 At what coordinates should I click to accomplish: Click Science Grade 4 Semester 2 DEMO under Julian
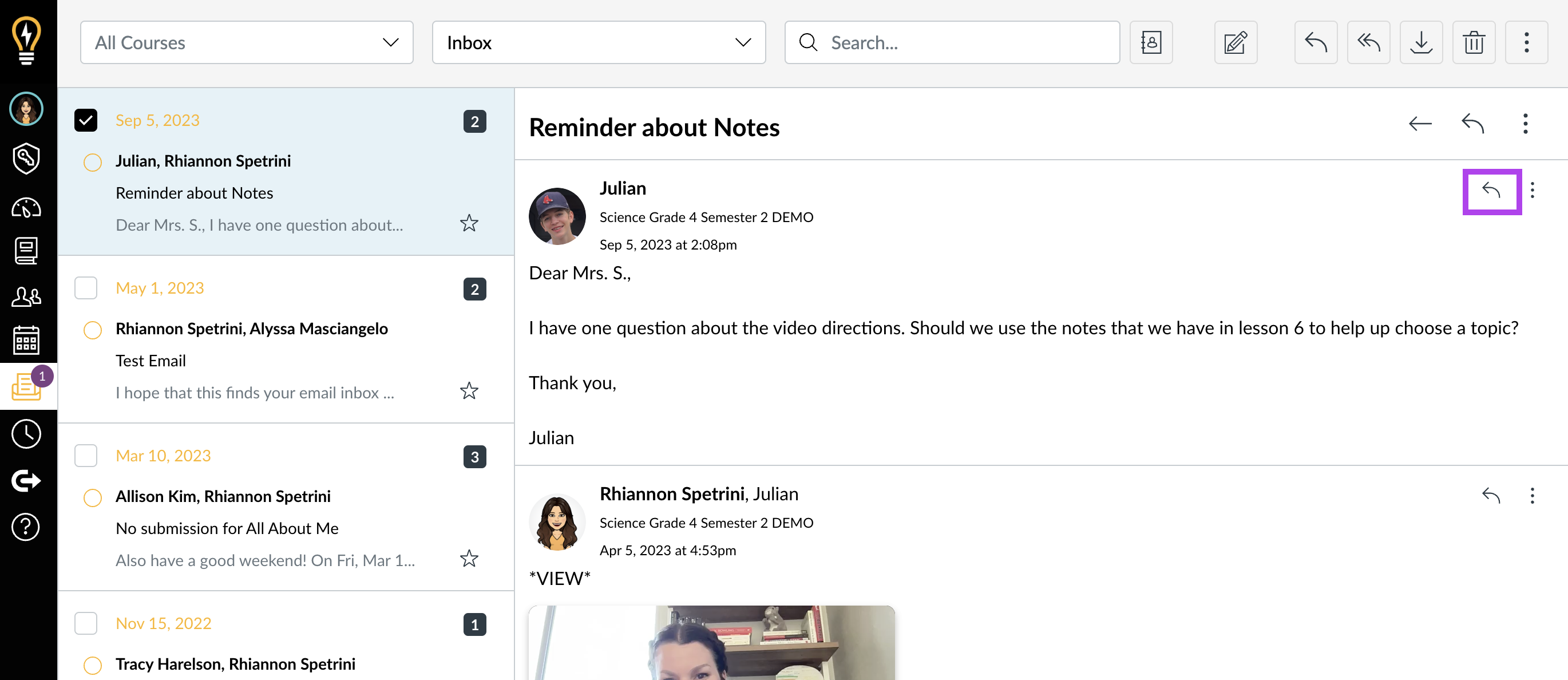706,218
